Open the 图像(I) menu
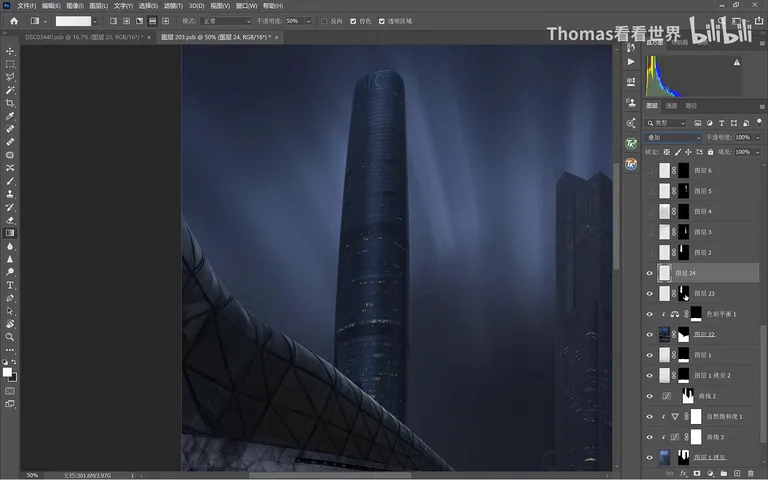This screenshot has height=480, width=768. [75, 6]
